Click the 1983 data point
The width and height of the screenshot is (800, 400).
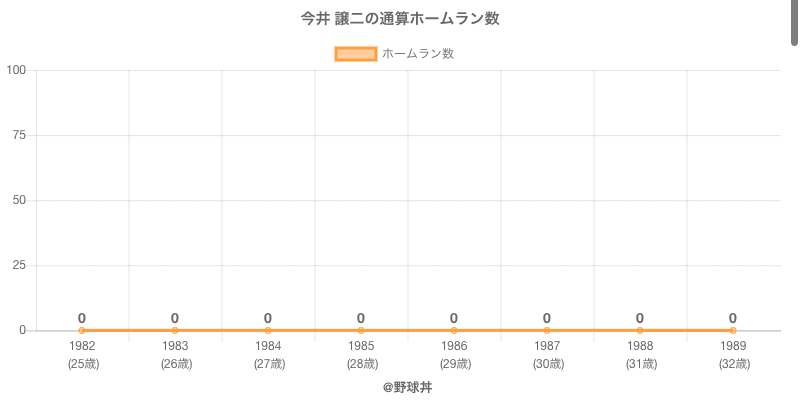pyautogui.click(x=175, y=330)
